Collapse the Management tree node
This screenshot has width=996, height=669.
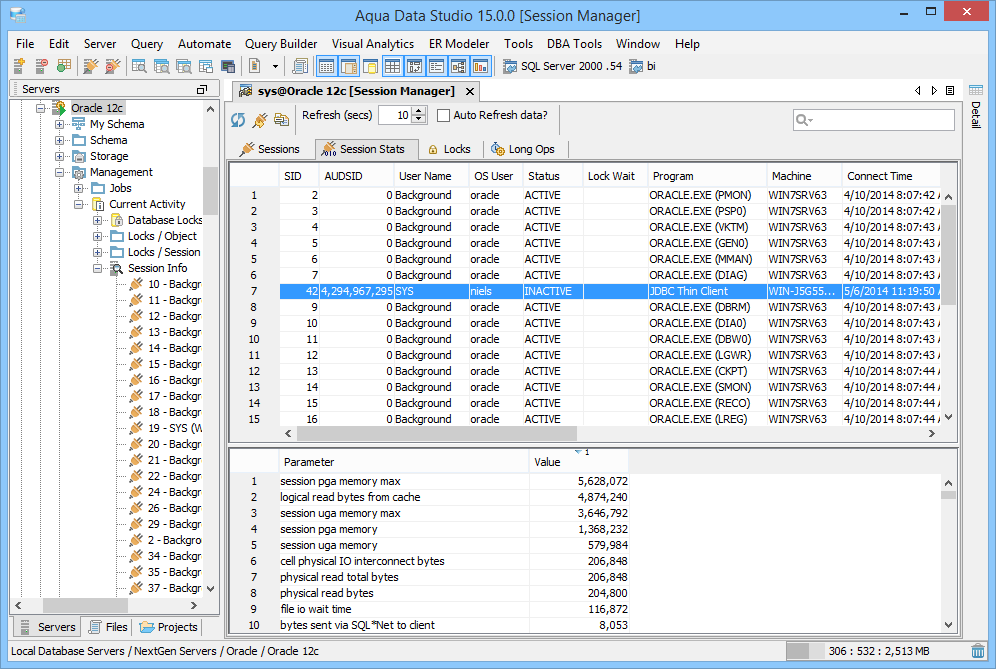click(59, 172)
